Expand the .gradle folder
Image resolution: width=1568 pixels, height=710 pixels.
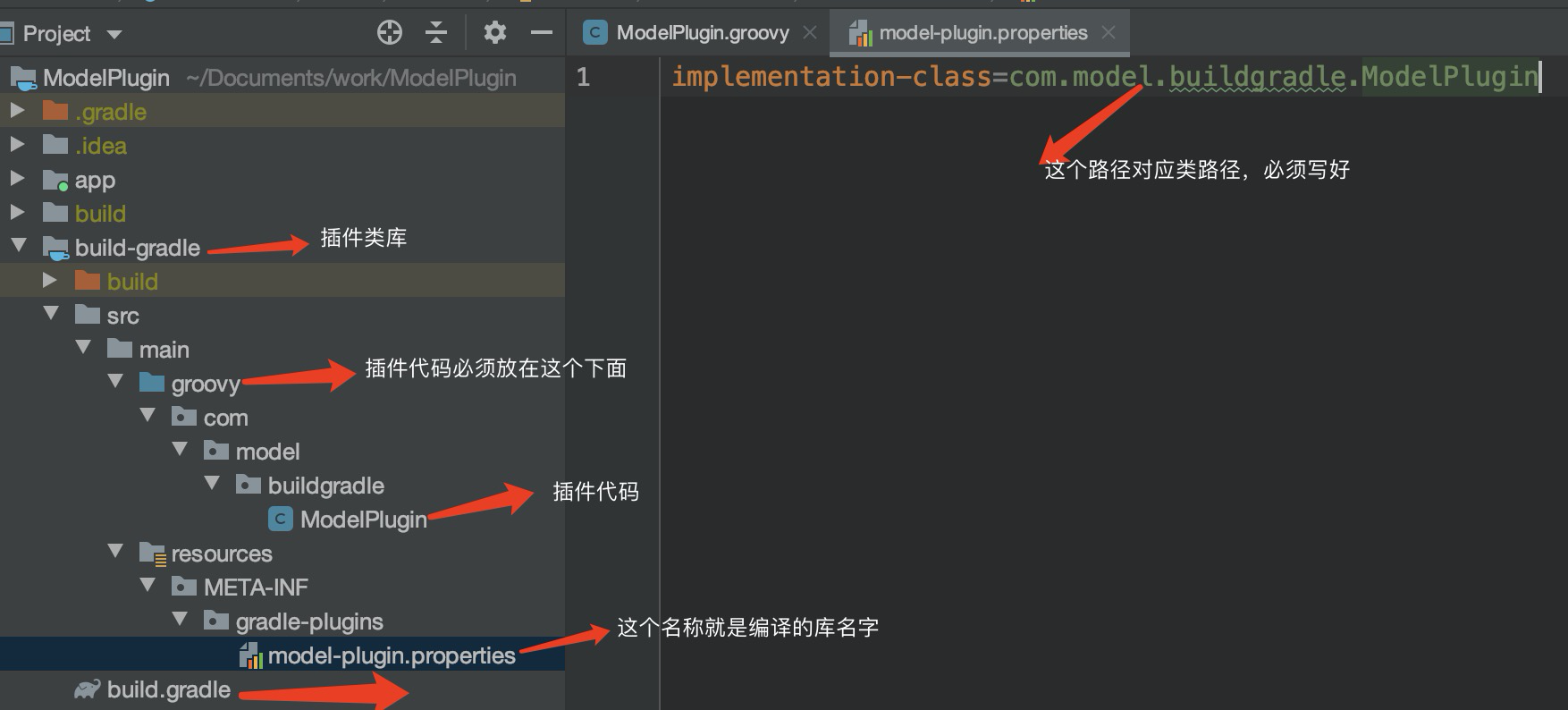[x=16, y=110]
